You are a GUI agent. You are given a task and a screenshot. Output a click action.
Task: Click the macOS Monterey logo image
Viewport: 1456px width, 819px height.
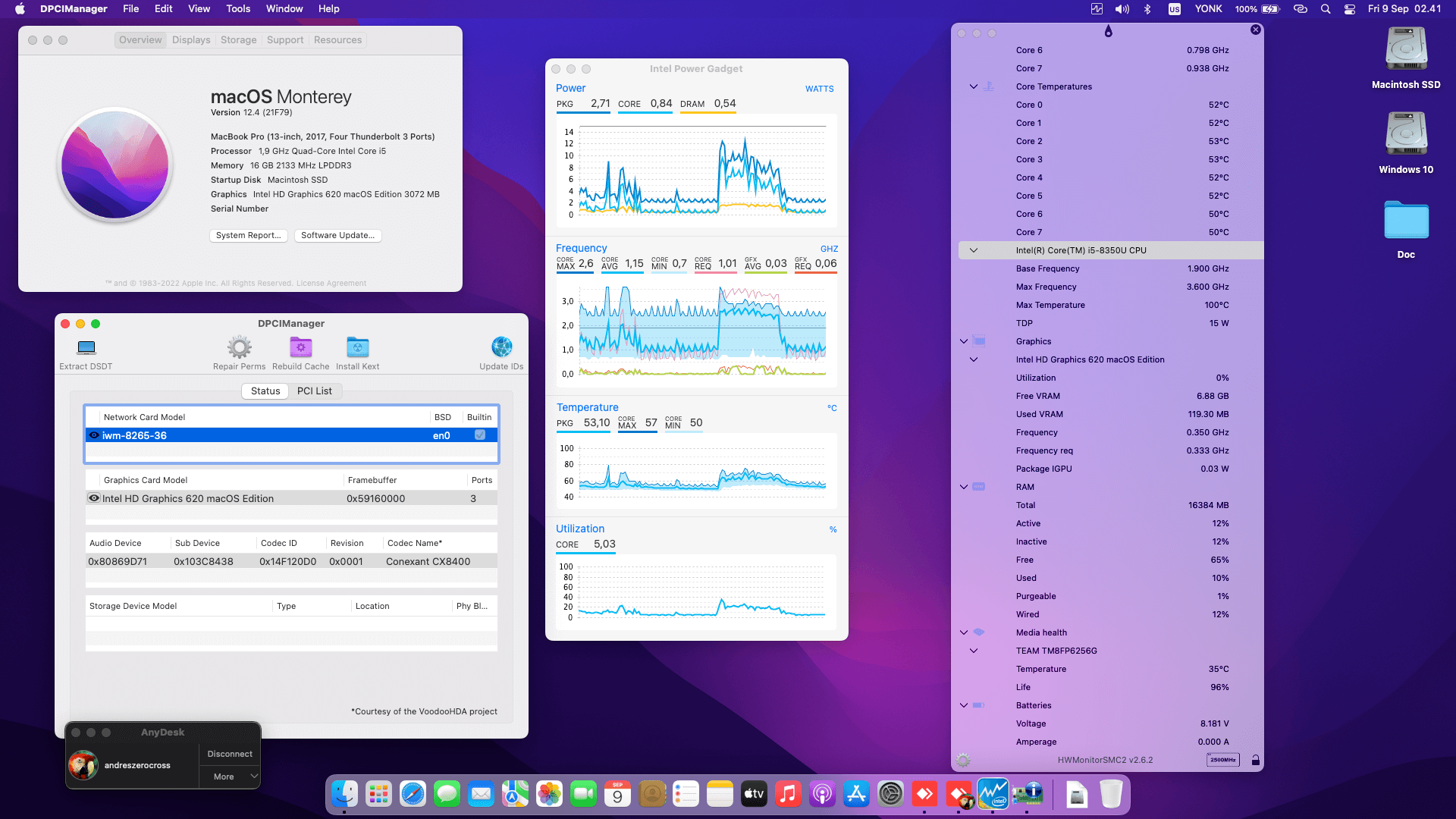click(115, 165)
